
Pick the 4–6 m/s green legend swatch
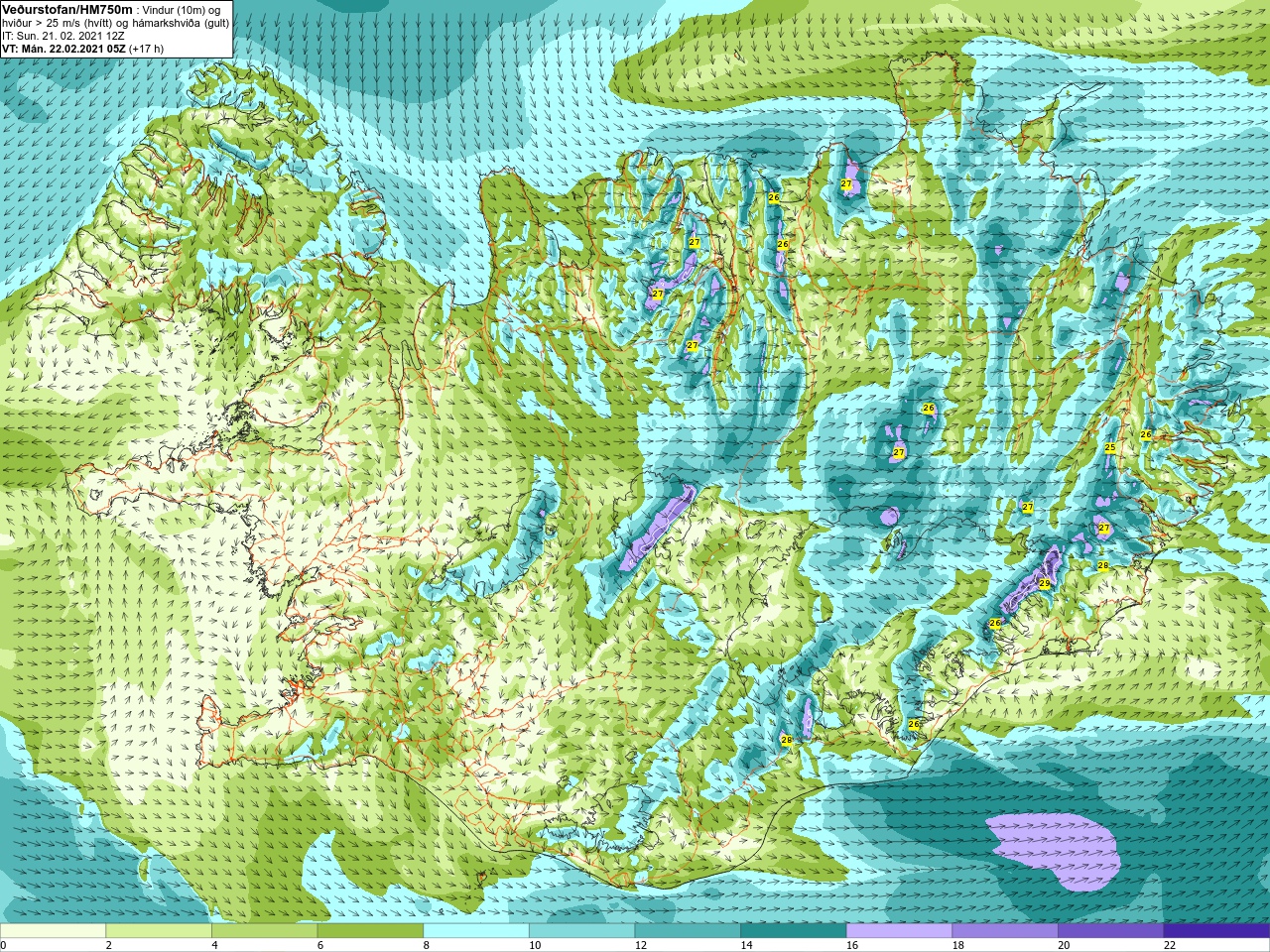pyautogui.click(x=265, y=931)
